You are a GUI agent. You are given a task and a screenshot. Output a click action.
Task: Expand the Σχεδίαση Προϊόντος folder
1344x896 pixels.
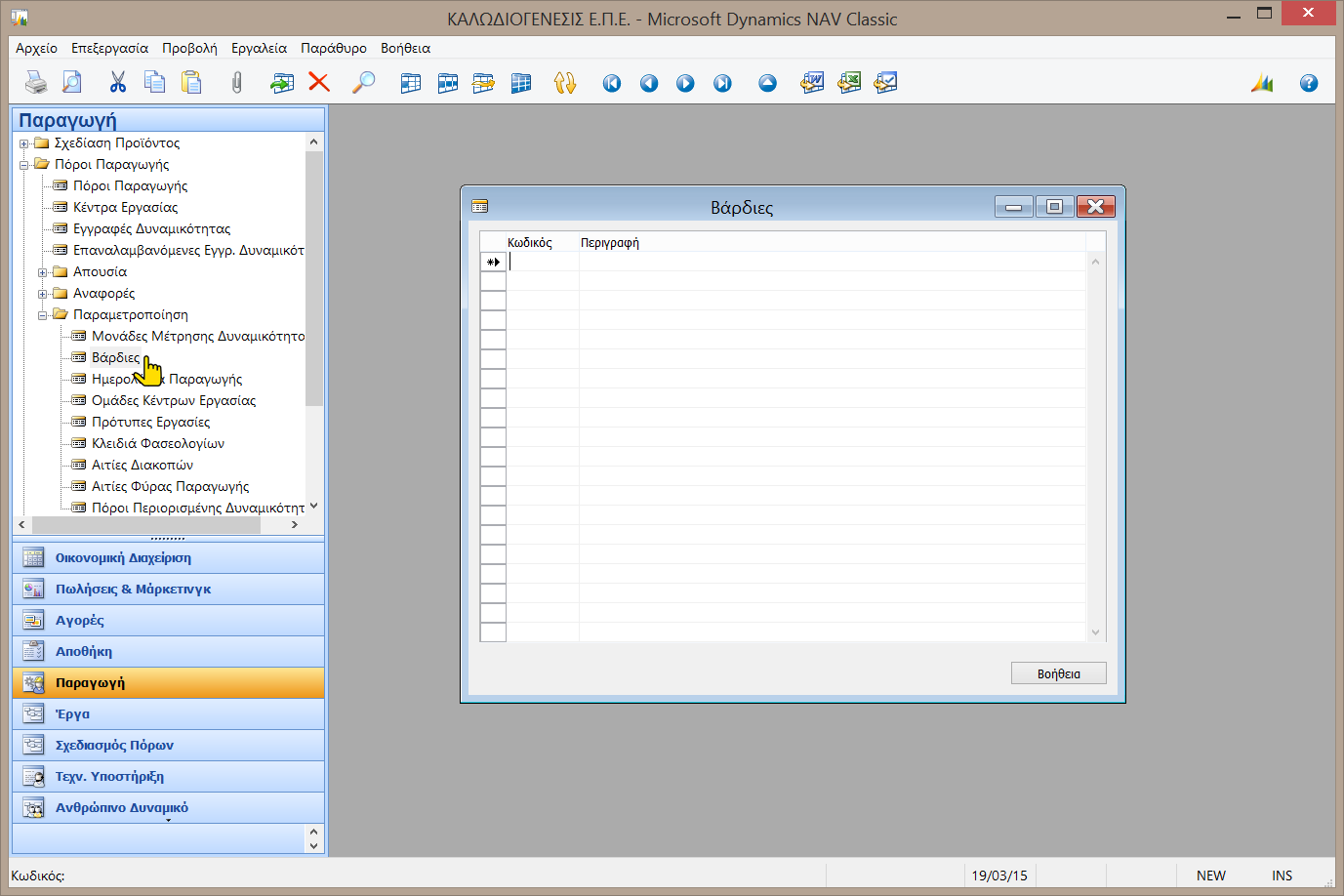click(24, 143)
